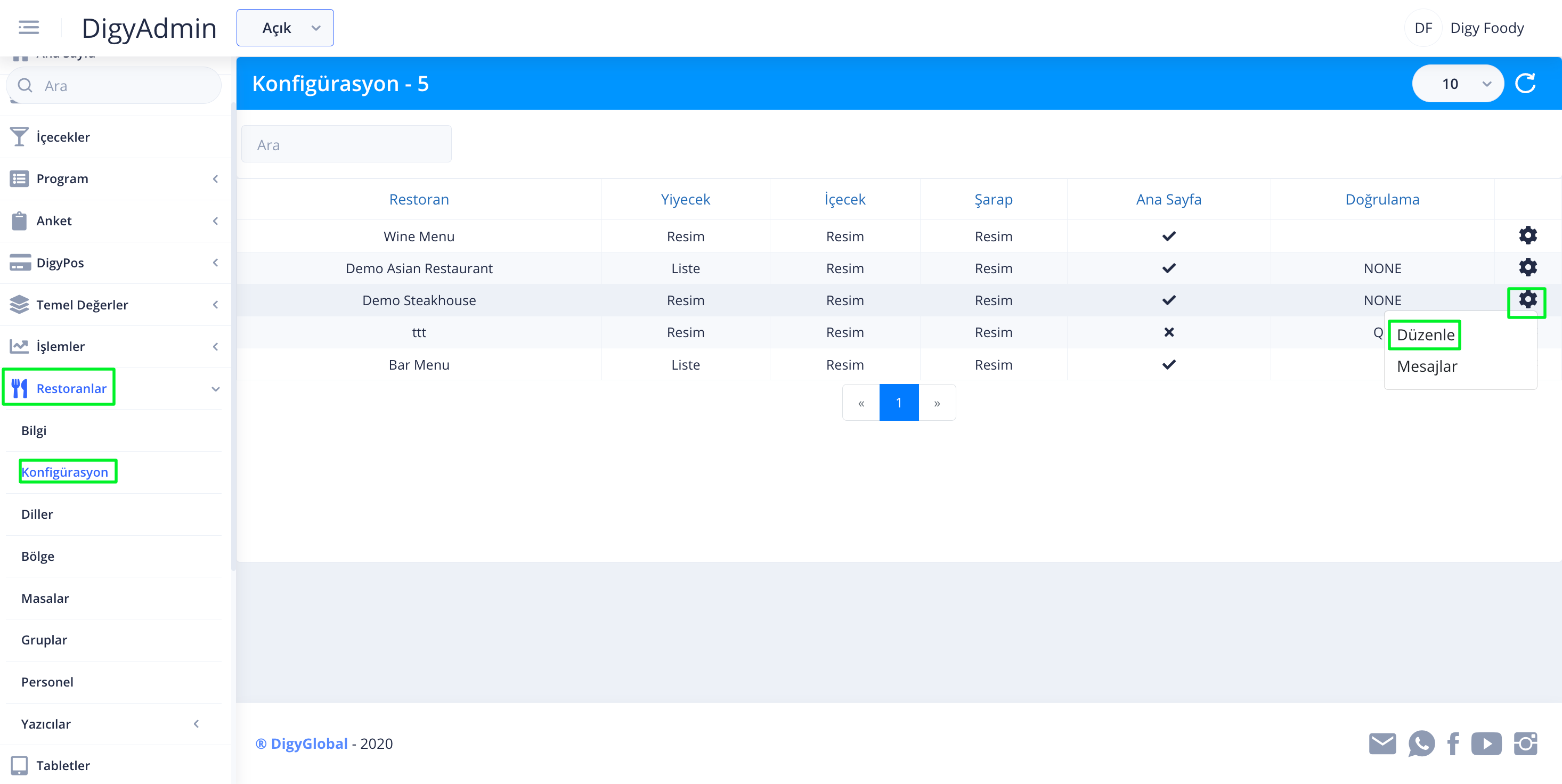Open the YouTube footer icon

(1486, 744)
